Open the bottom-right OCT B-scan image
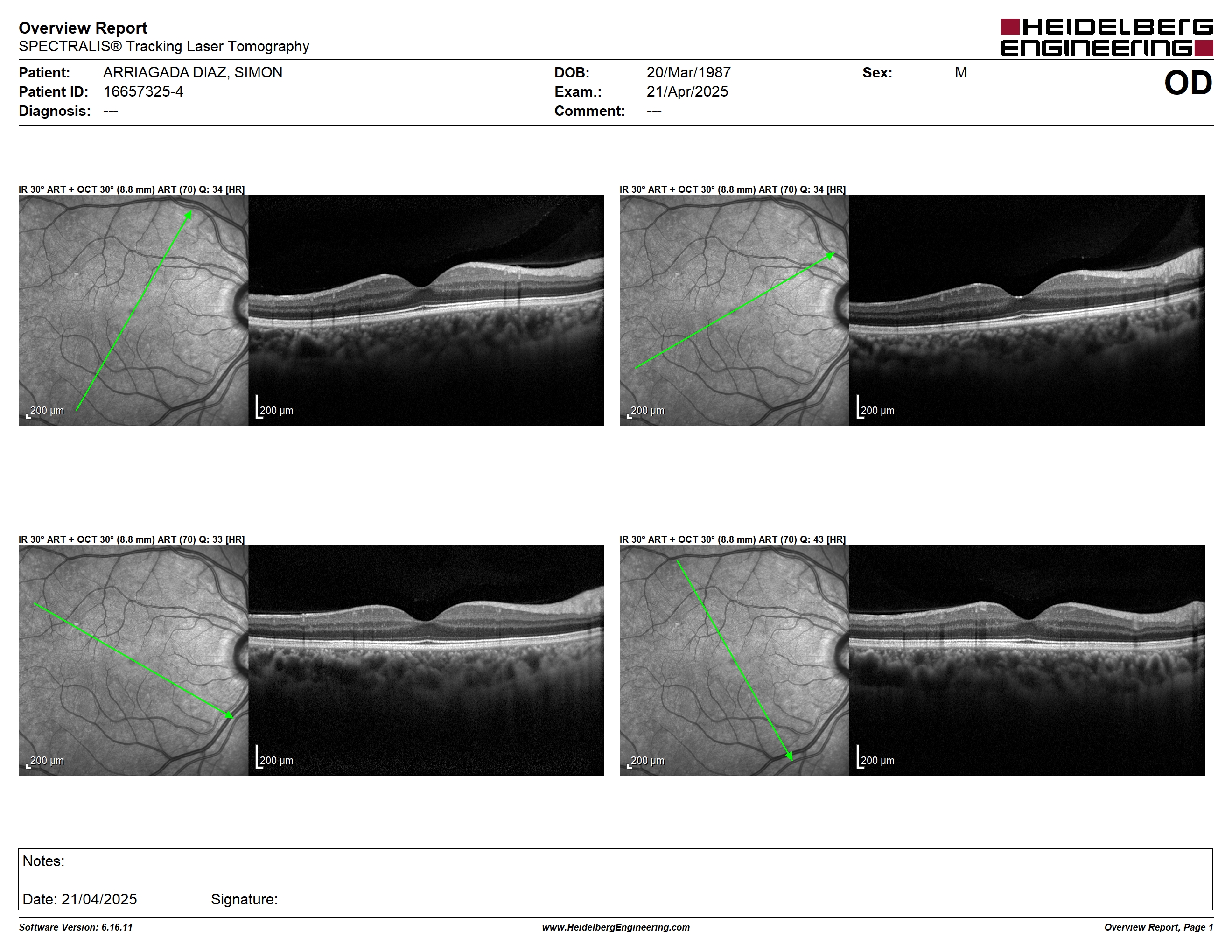 click(1027, 660)
